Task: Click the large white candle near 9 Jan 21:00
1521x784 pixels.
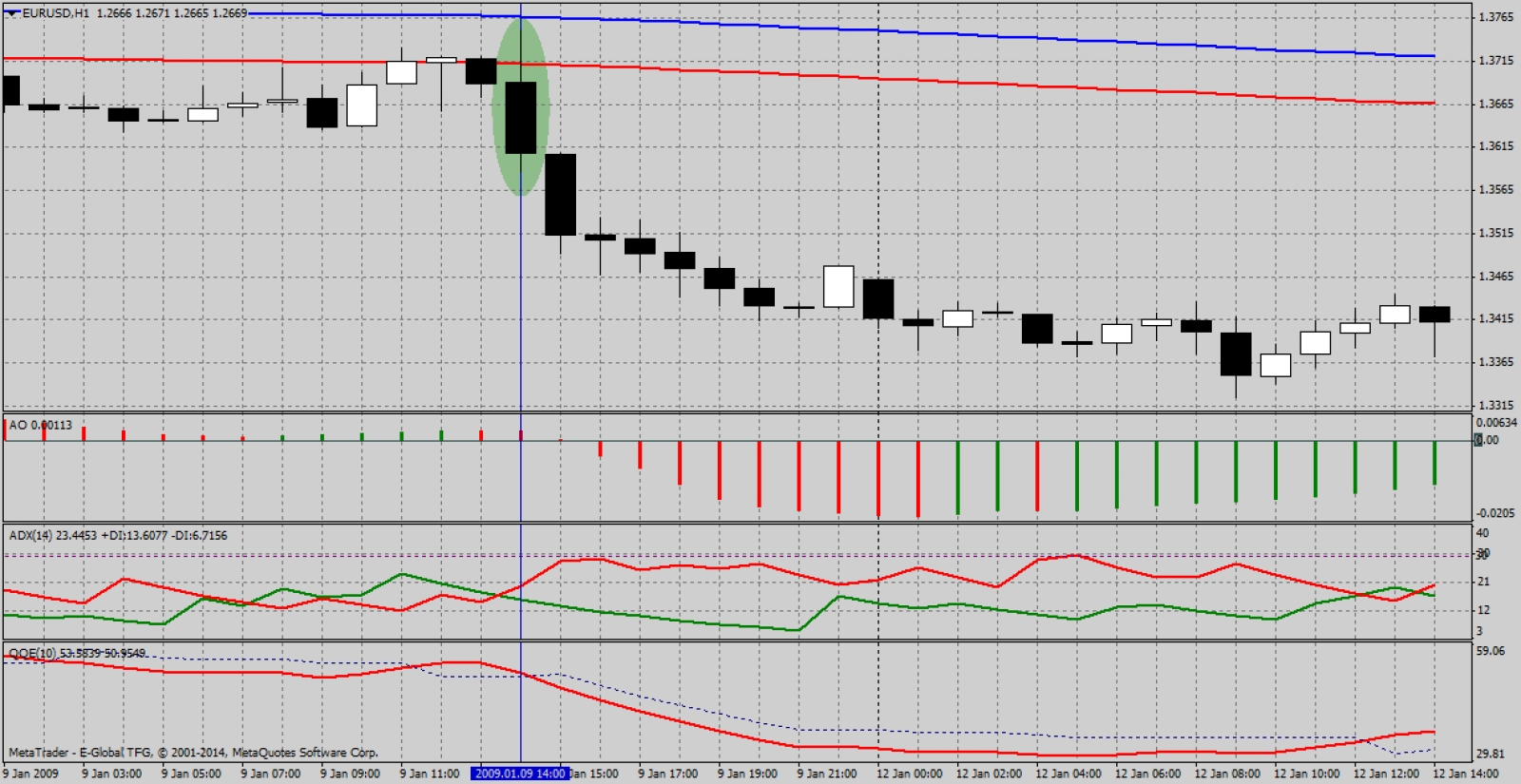Action: point(838,286)
